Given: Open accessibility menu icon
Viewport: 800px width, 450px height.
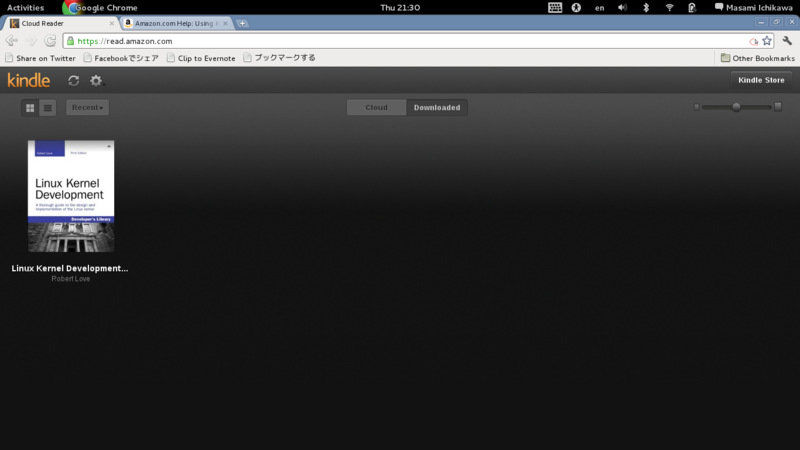Looking at the screenshot, I should pyautogui.click(x=576, y=8).
